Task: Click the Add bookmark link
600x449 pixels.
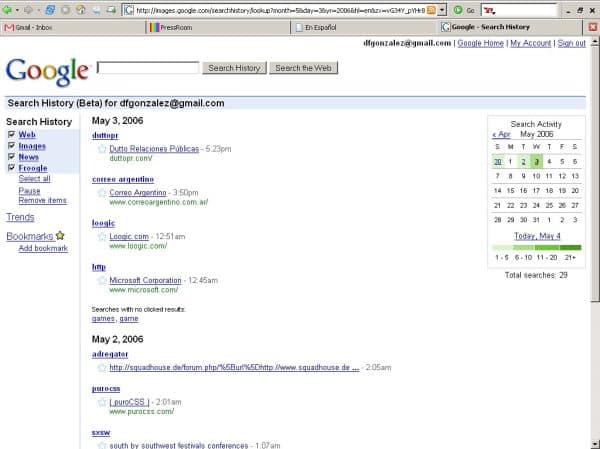Action: 43,248
